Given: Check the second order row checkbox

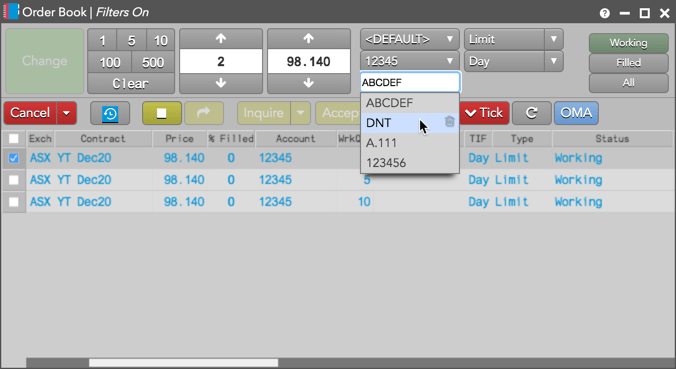Looking at the screenshot, I should (14, 180).
